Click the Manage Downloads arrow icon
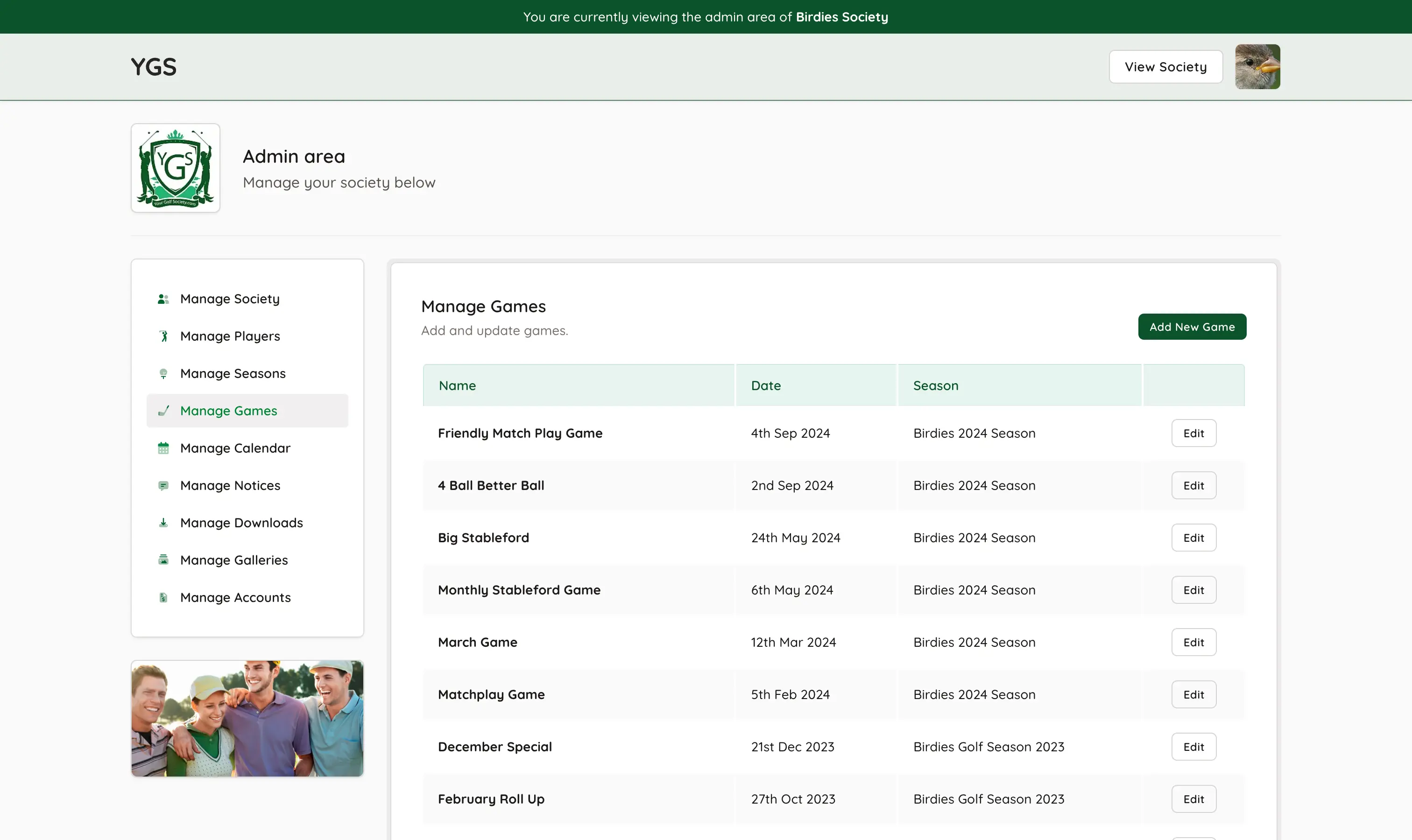Viewport: 1412px width, 840px height. tap(163, 523)
